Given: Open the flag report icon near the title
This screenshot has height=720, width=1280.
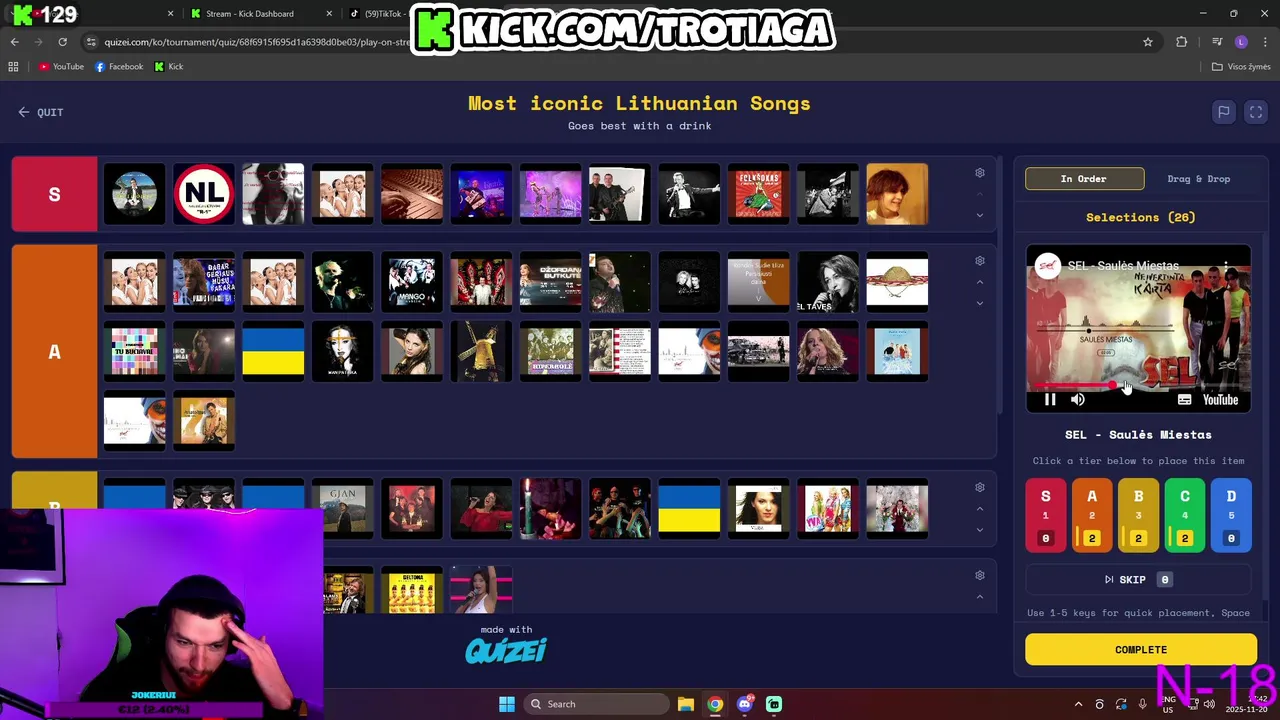Looking at the screenshot, I should tap(1223, 112).
